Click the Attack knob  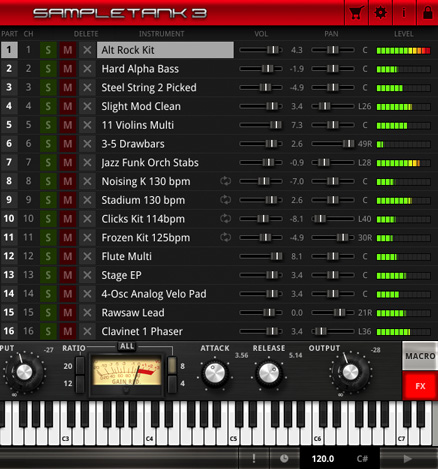click(x=215, y=373)
